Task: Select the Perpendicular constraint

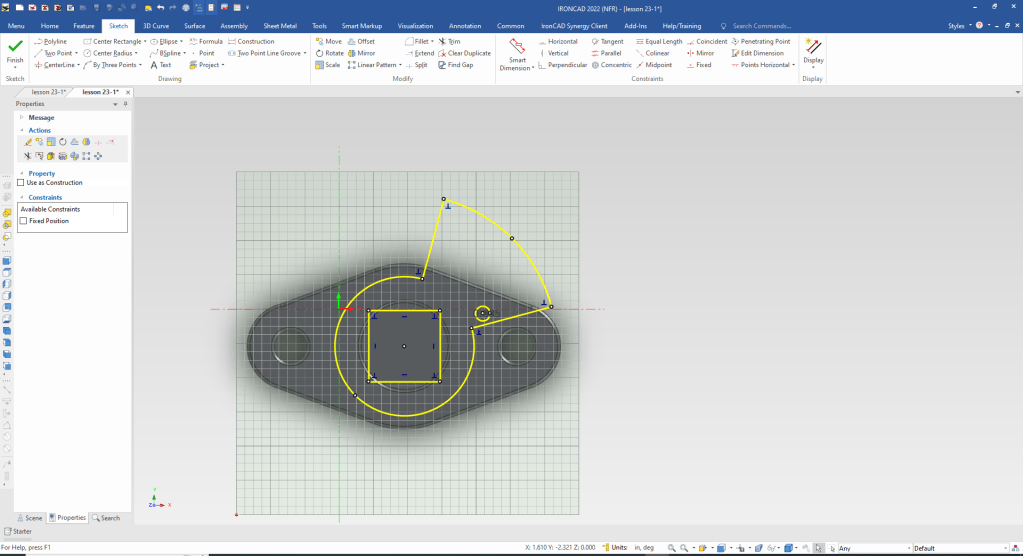Action: pyautogui.click(x=569, y=65)
